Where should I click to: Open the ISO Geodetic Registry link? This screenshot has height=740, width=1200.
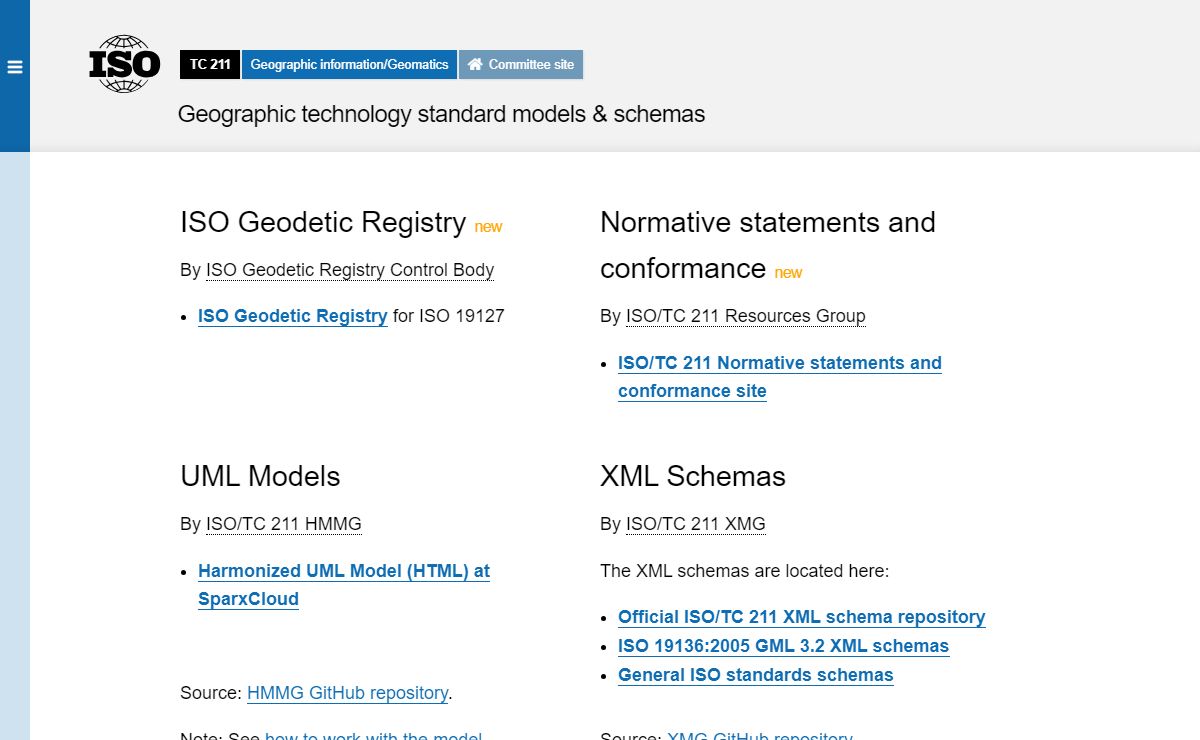tap(293, 316)
